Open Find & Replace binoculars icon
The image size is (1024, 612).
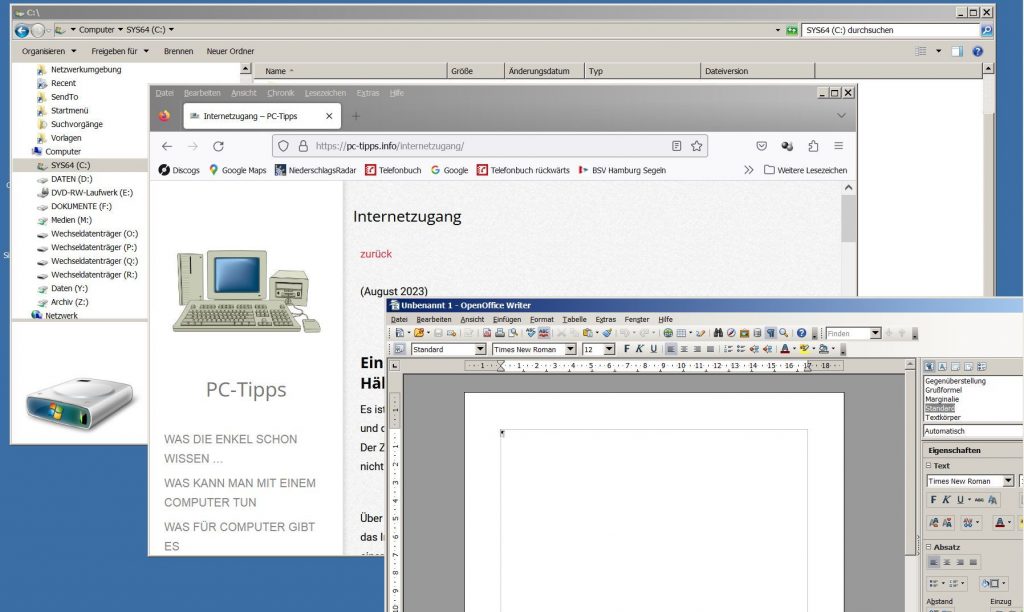point(718,333)
